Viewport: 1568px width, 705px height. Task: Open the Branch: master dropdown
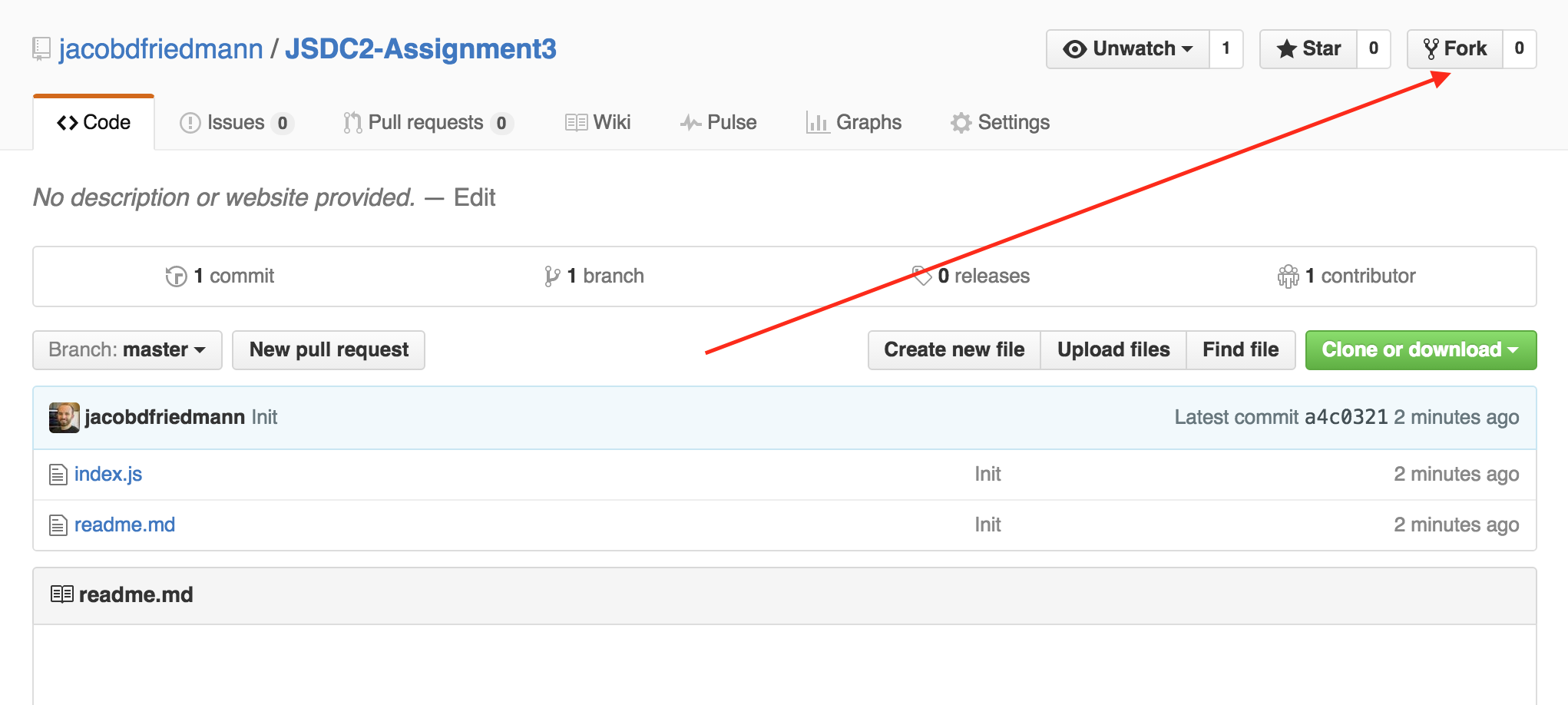coord(127,350)
